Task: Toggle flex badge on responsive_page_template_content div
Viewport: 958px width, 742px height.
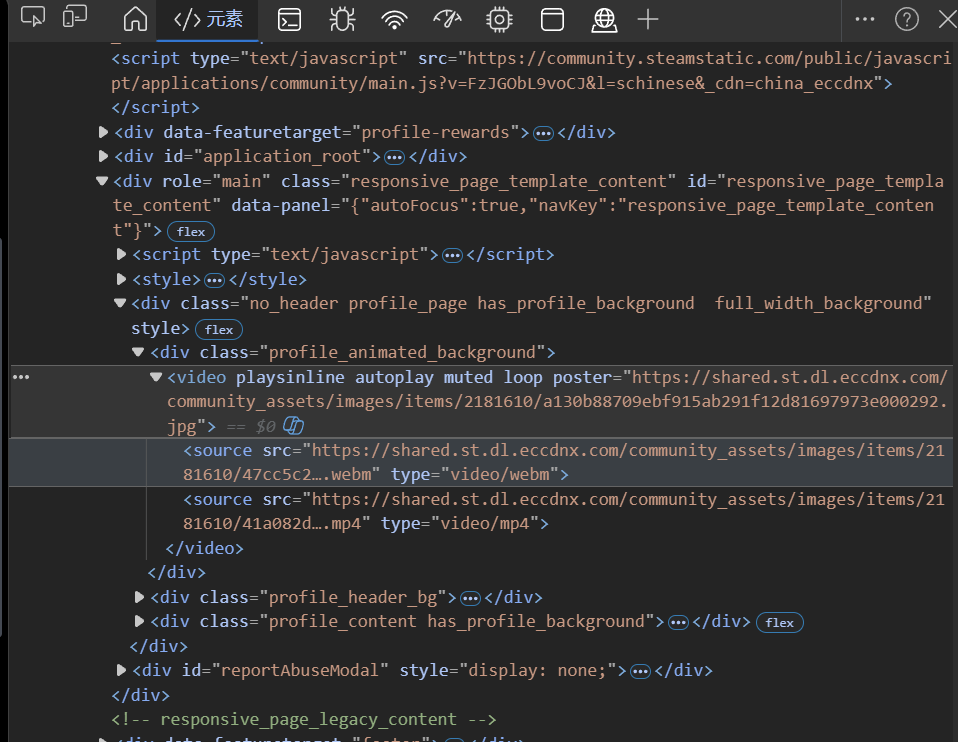Action: click(x=191, y=232)
